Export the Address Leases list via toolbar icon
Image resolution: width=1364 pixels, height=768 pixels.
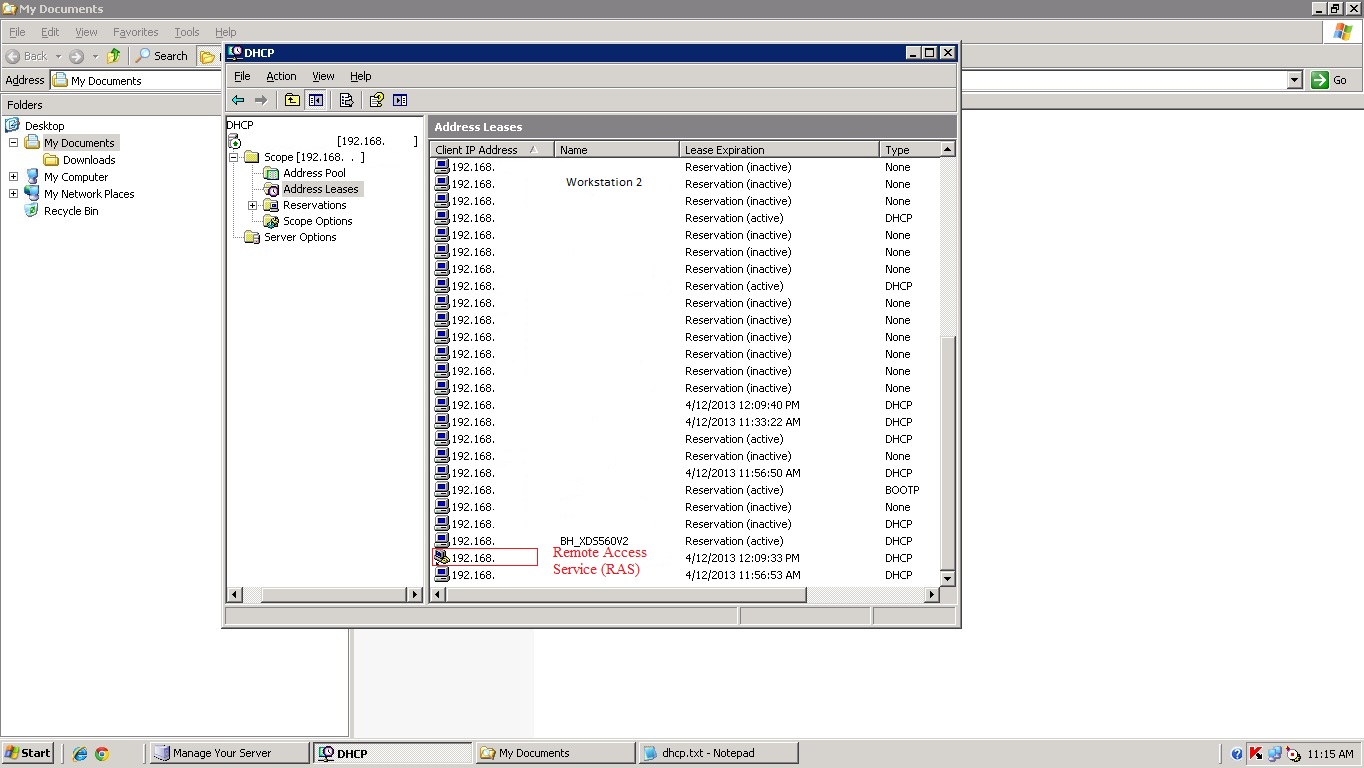[346, 99]
